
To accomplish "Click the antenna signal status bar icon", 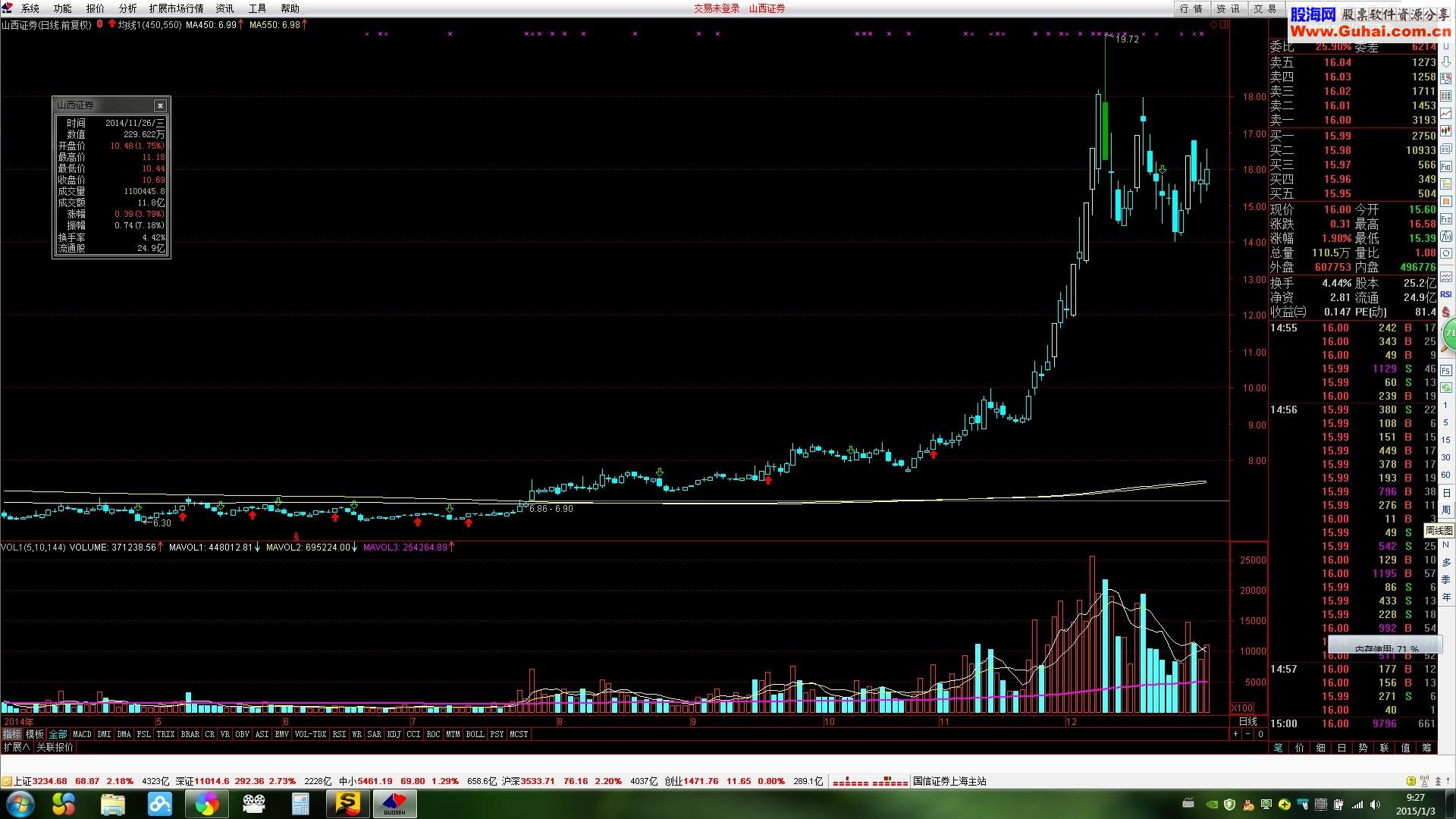I will [1424, 780].
